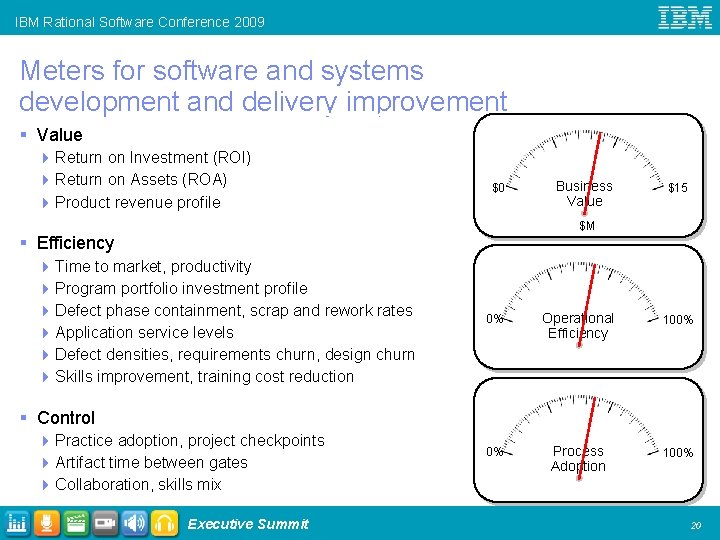Click '100%' on the Process Adoption gauge
The height and width of the screenshot is (540, 720).
[x=678, y=453]
